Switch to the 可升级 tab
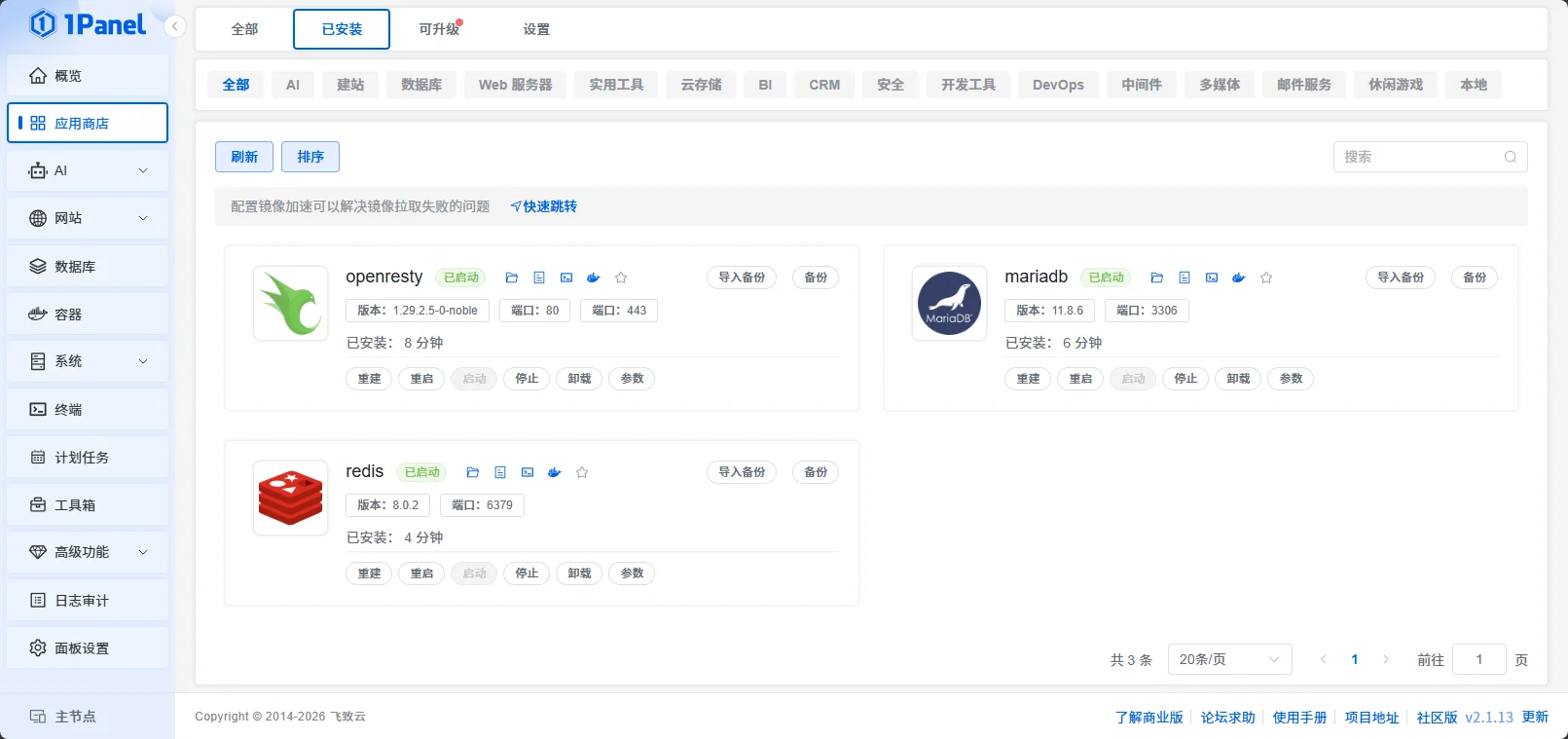 (439, 29)
